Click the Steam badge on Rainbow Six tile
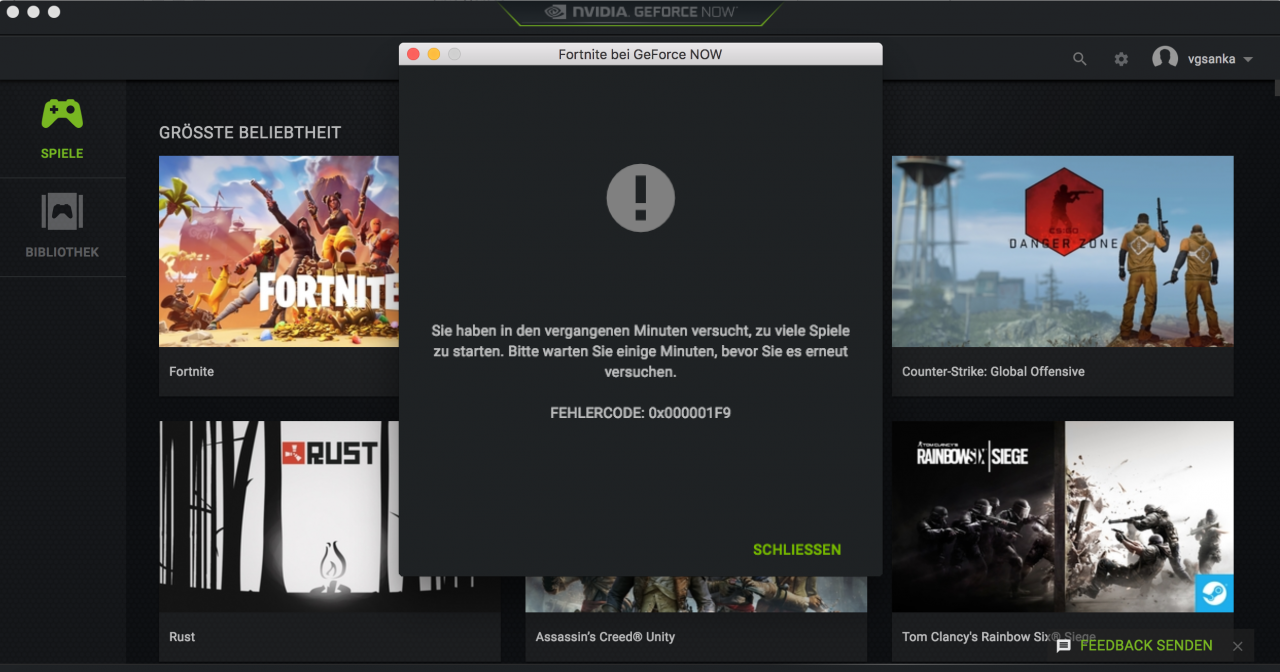1280x672 pixels. [1214, 593]
